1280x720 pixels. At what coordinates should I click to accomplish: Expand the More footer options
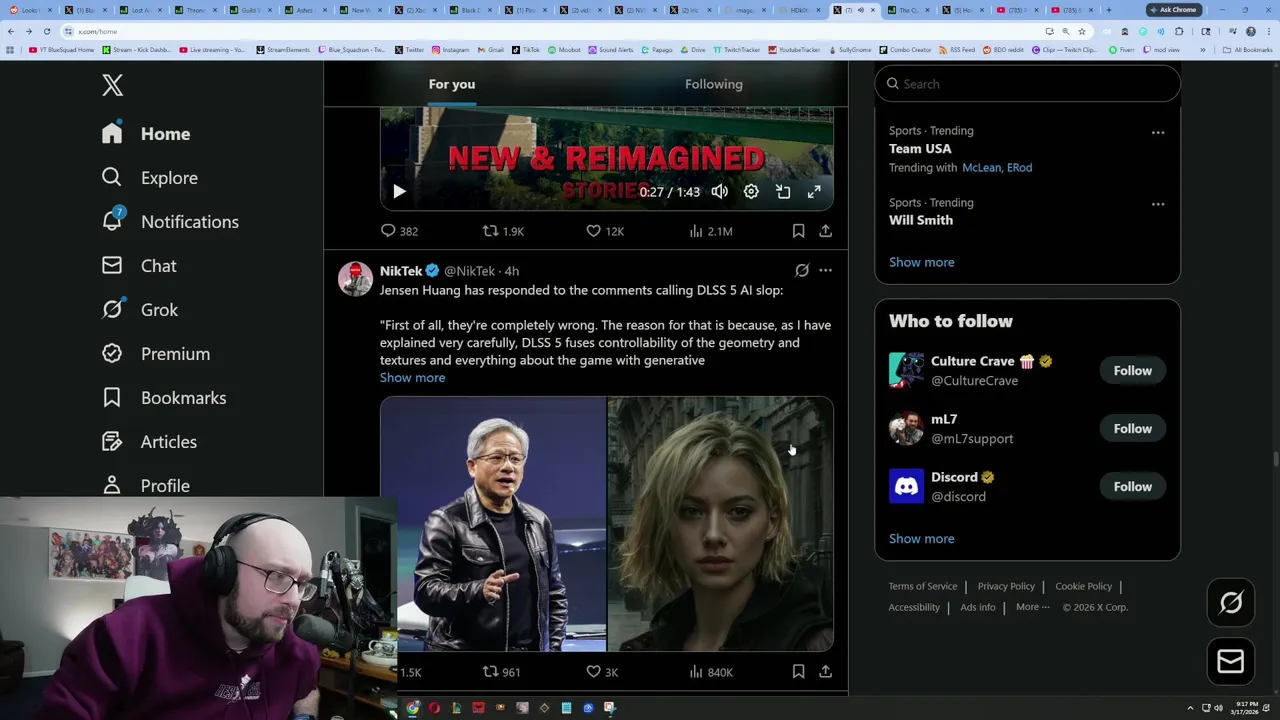[x=1032, y=607]
